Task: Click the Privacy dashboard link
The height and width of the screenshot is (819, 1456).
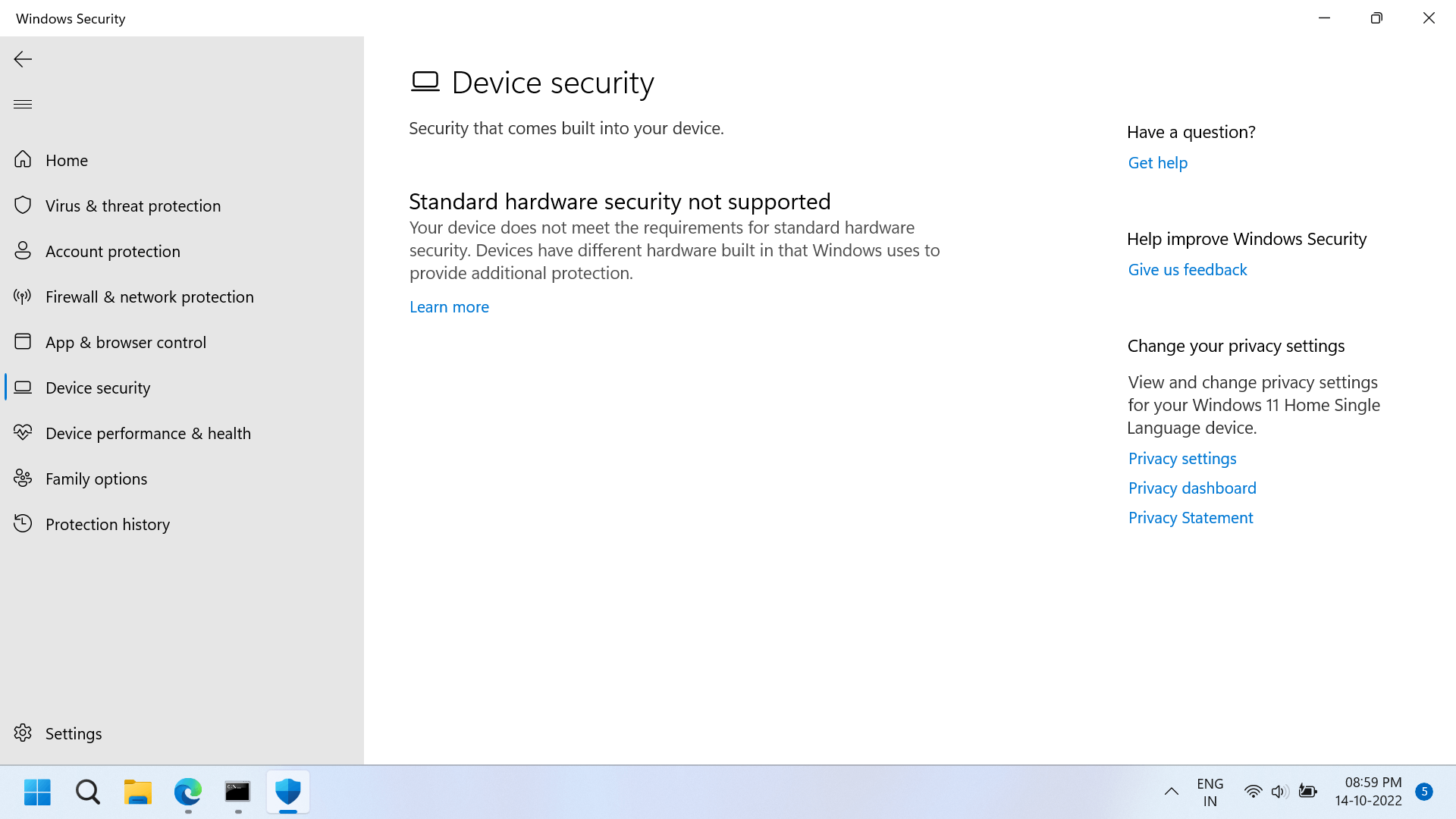Action: coord(1191,488)
